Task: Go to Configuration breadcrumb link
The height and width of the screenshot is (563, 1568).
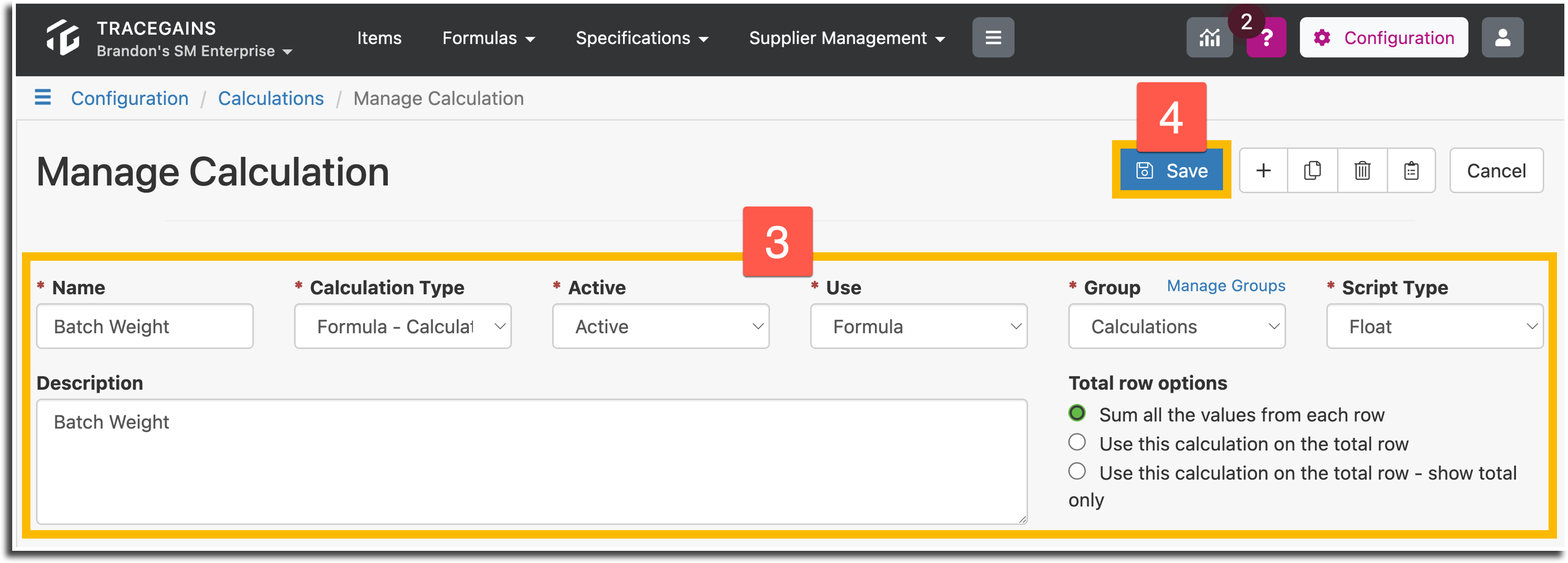Action: (129, 98)
